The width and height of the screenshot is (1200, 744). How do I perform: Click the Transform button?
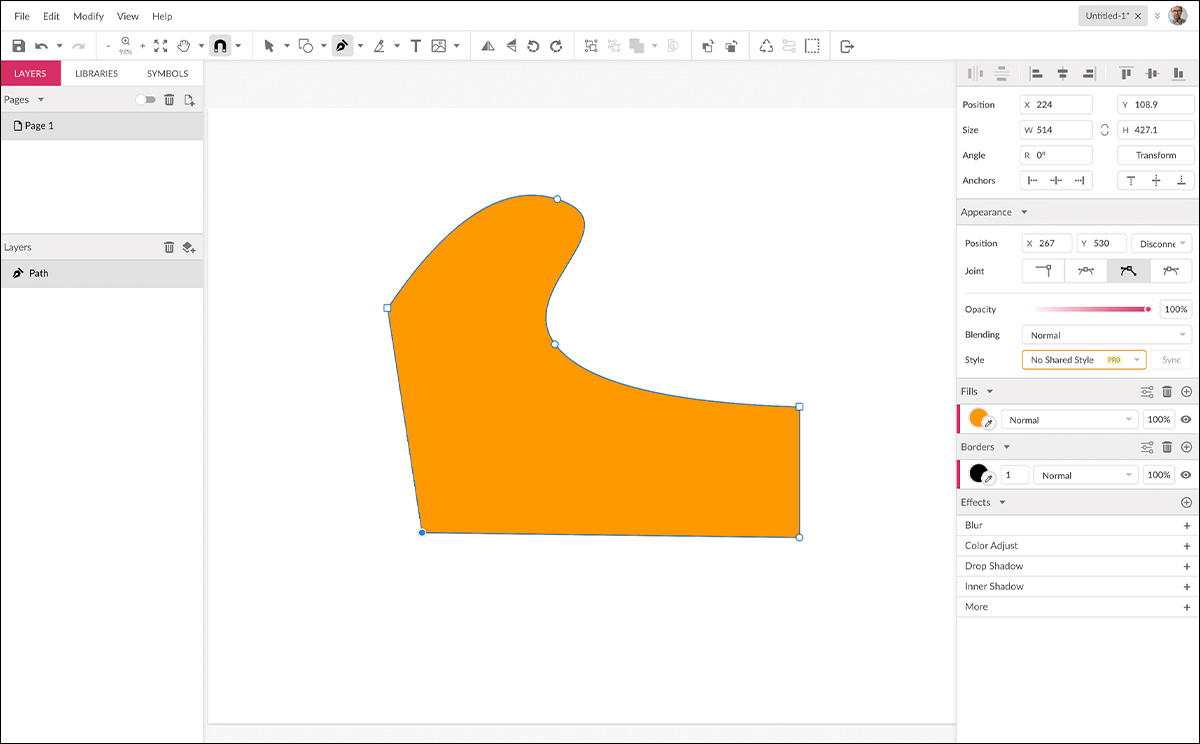point(1156,155)
